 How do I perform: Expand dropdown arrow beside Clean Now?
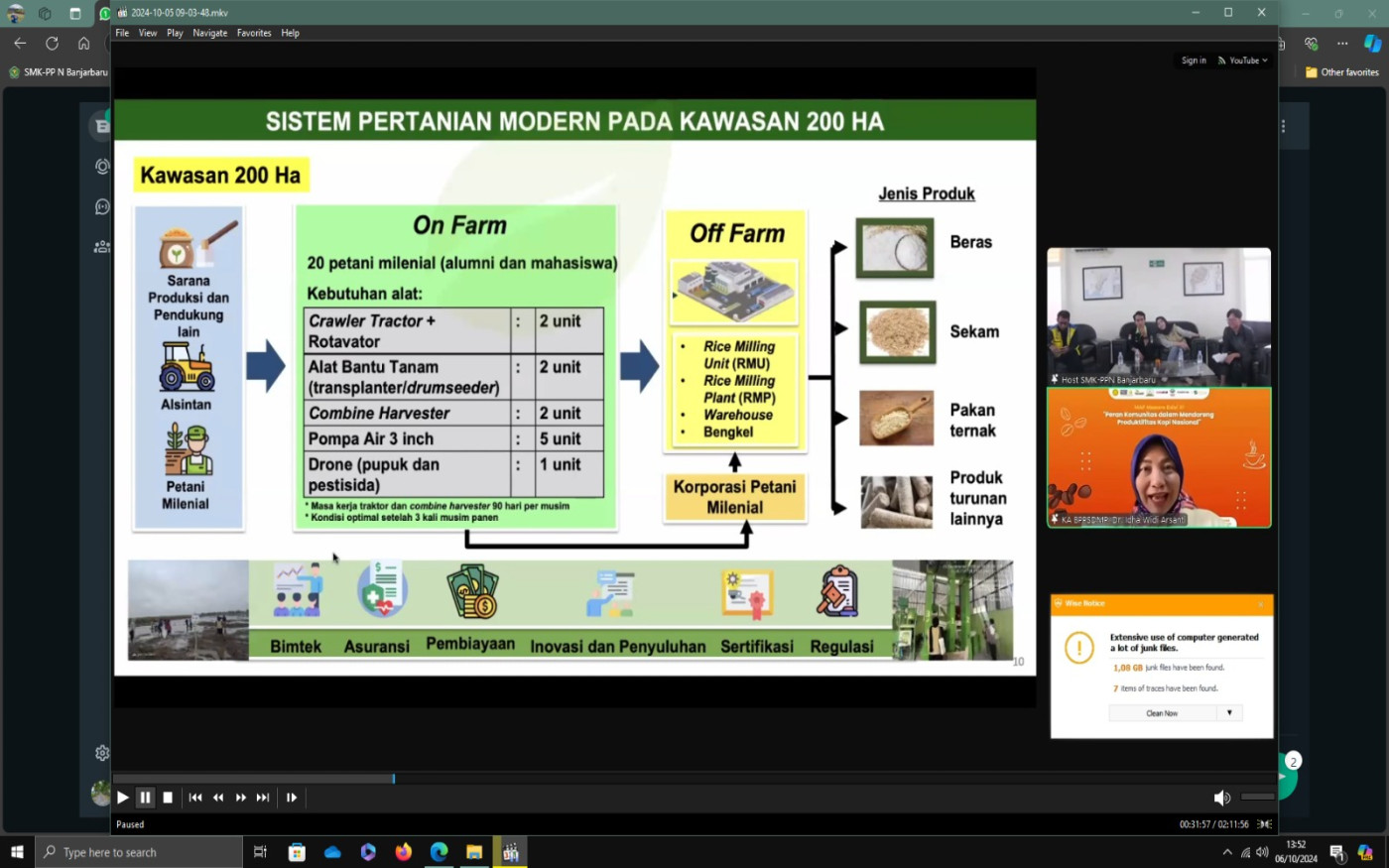coord(1229,713)
